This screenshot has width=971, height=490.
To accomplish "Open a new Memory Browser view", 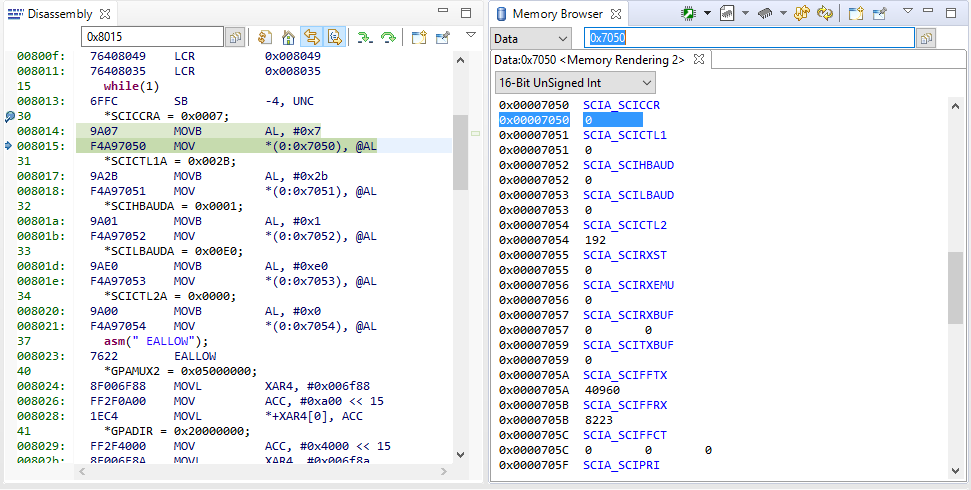I will (x=856, y=14).
